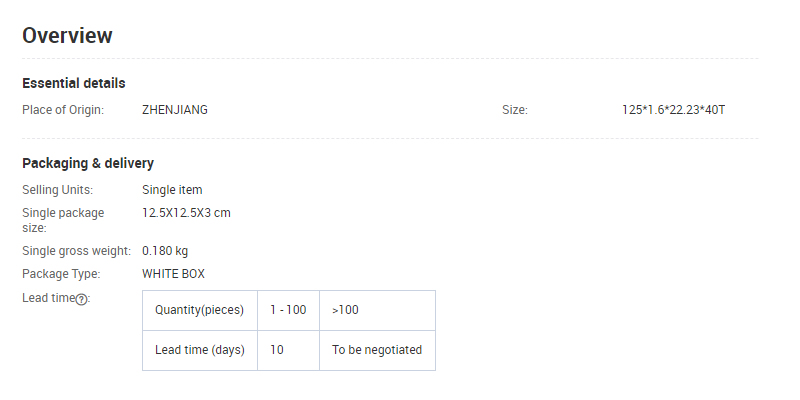Select the 1 - 100 quantity cell
800x400 pixels.
(x=288, y=310)
